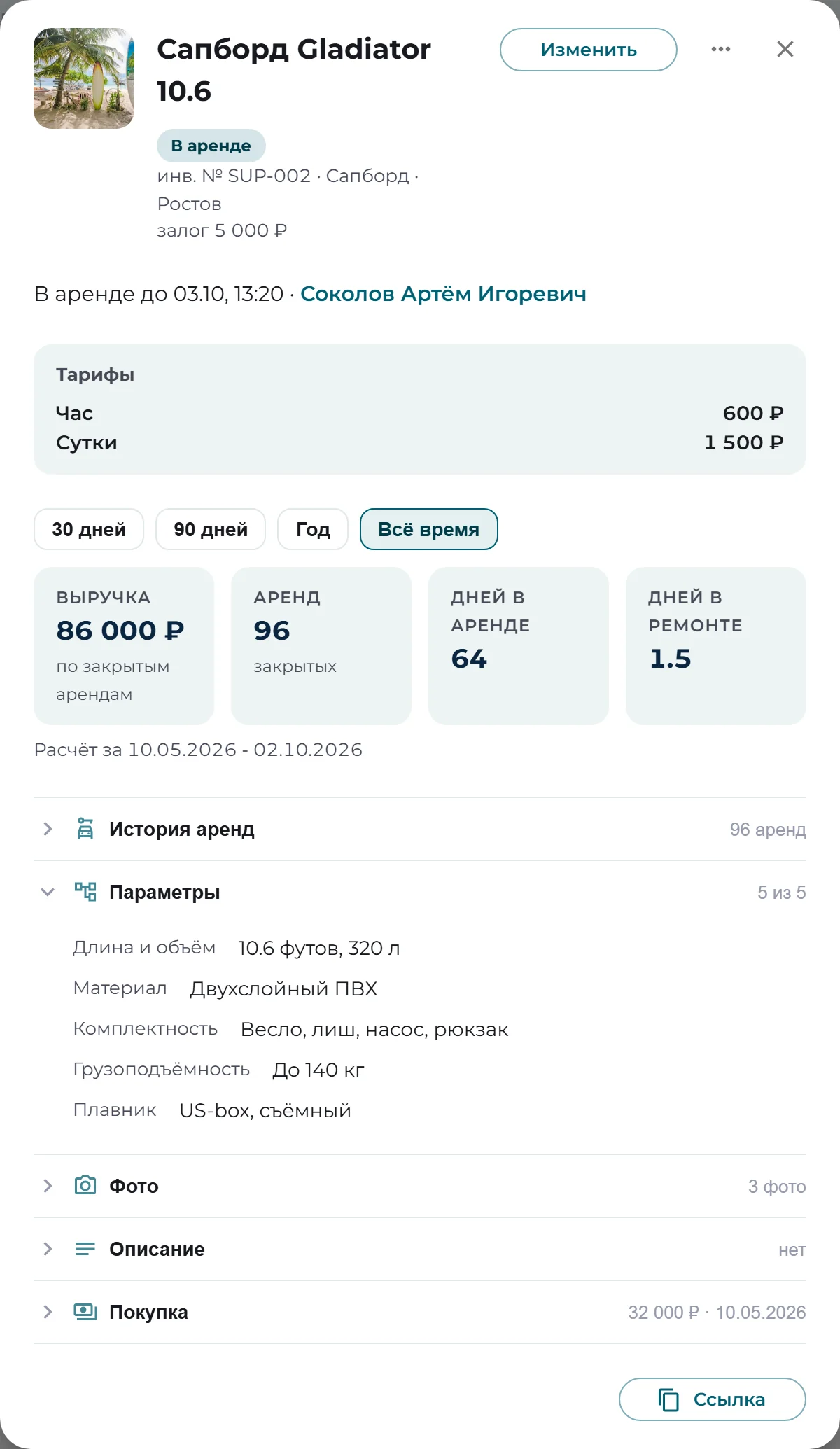Select the 90 дней period
840x1449 pixels.
211,529
